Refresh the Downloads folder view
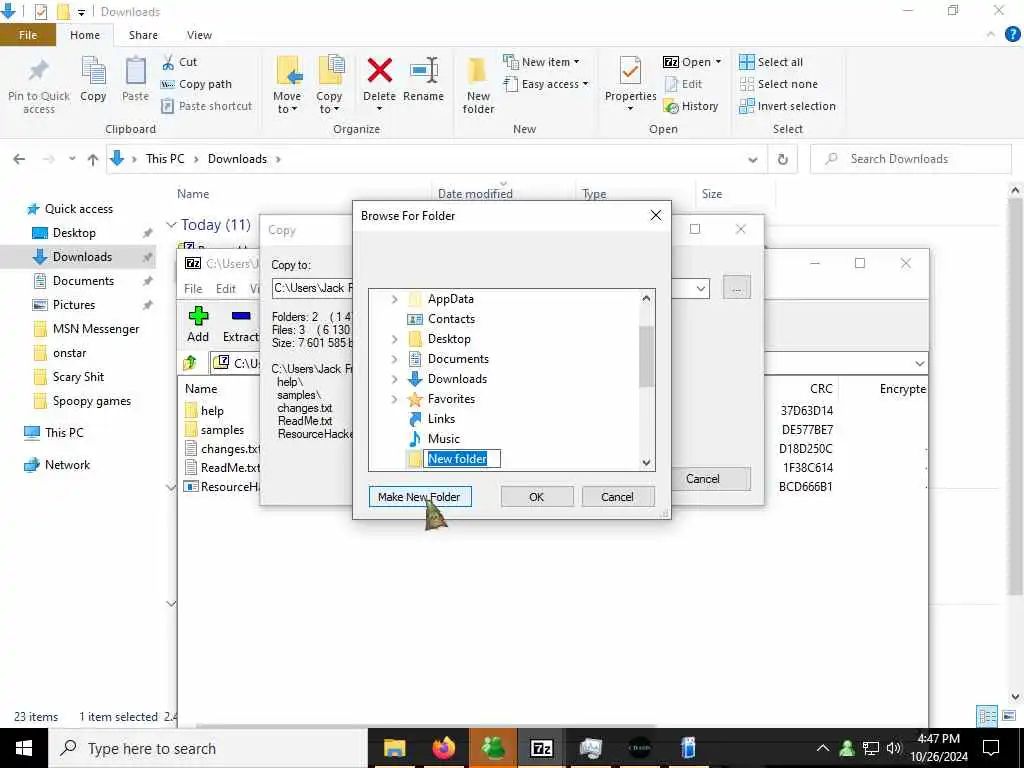This screenshot has height=768, width=1024. pos(782,159)
